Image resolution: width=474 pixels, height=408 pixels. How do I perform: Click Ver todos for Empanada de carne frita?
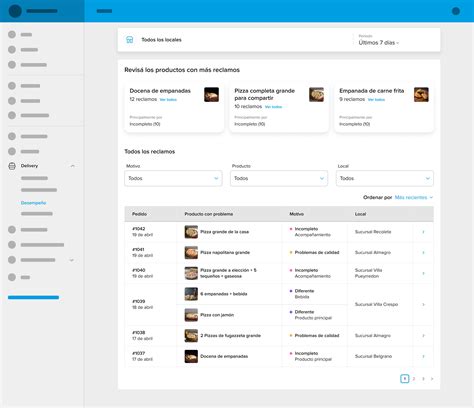pyautogui.click(x=376, y=100)
